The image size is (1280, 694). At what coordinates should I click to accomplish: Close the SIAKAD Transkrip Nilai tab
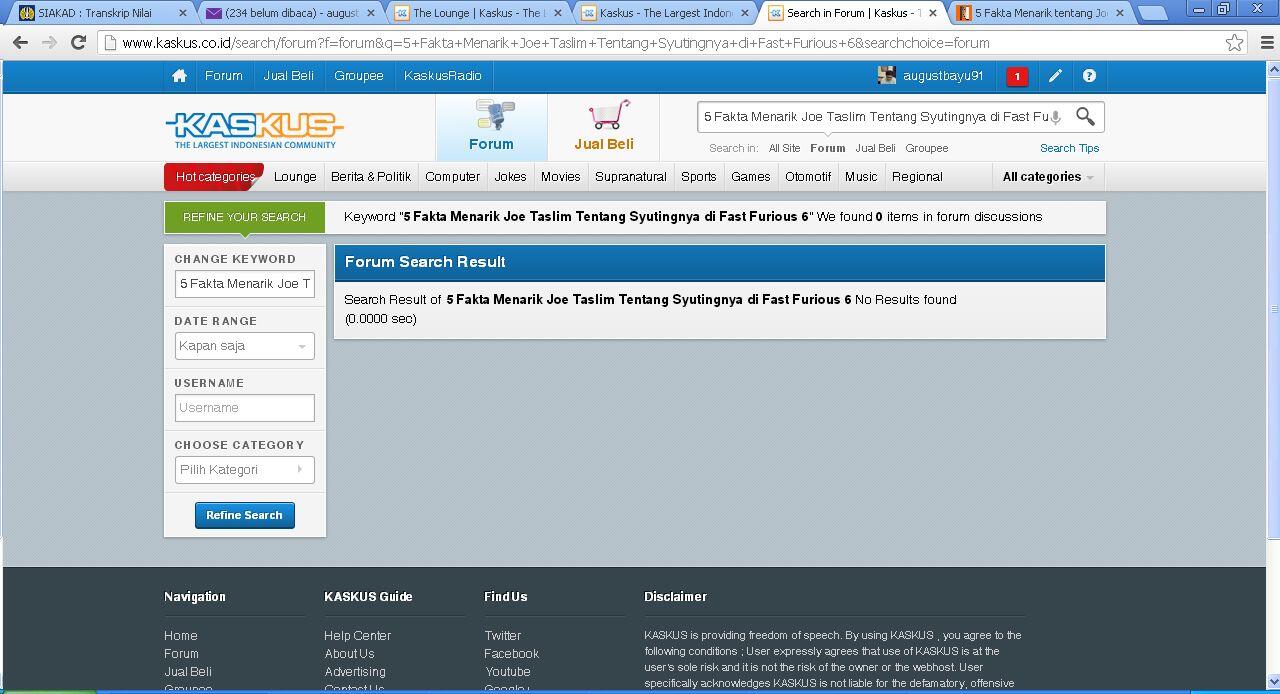pos(183,13)
